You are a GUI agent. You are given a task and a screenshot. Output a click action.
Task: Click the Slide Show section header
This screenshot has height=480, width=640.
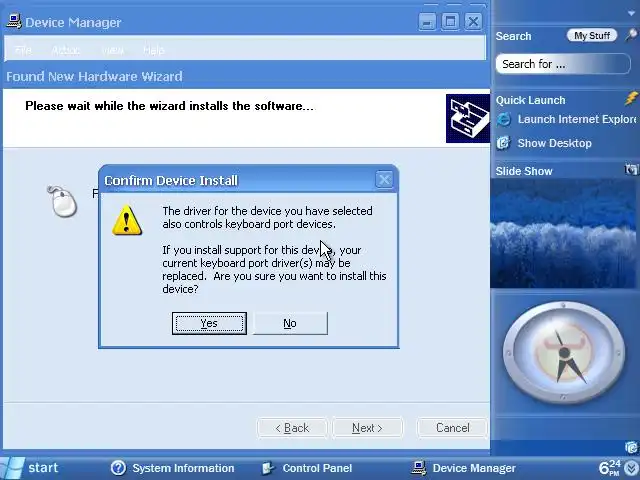[x=524, y=171]
